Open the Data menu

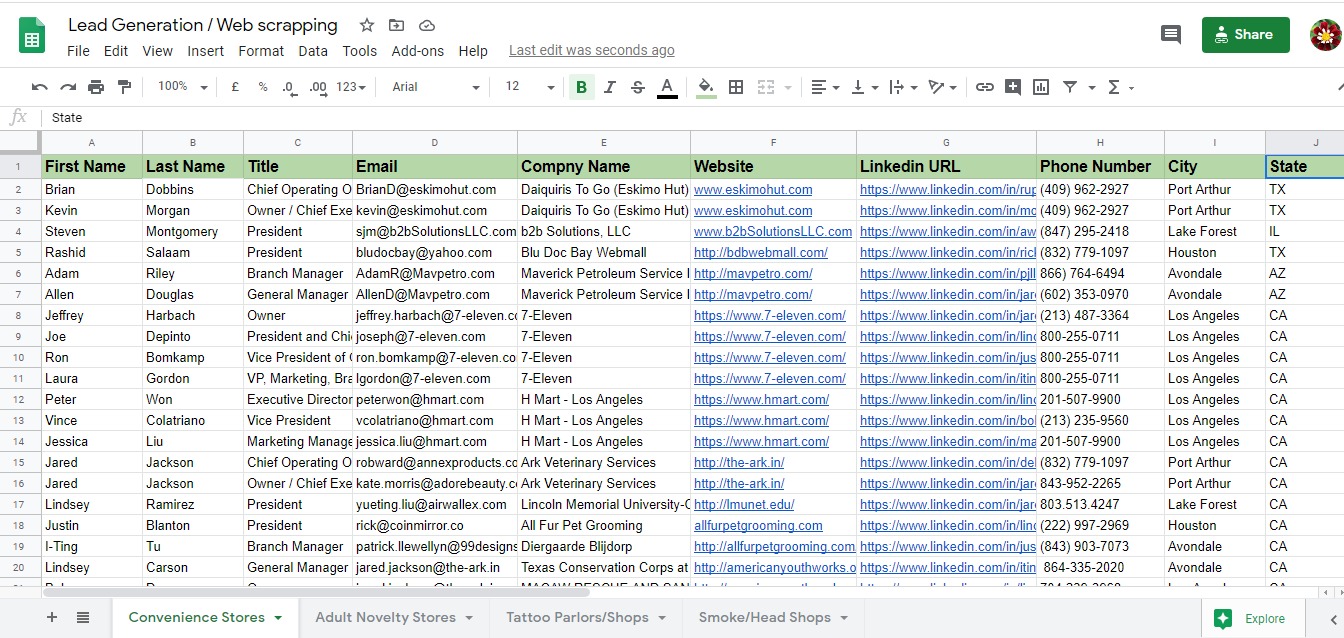coord(313,51)
